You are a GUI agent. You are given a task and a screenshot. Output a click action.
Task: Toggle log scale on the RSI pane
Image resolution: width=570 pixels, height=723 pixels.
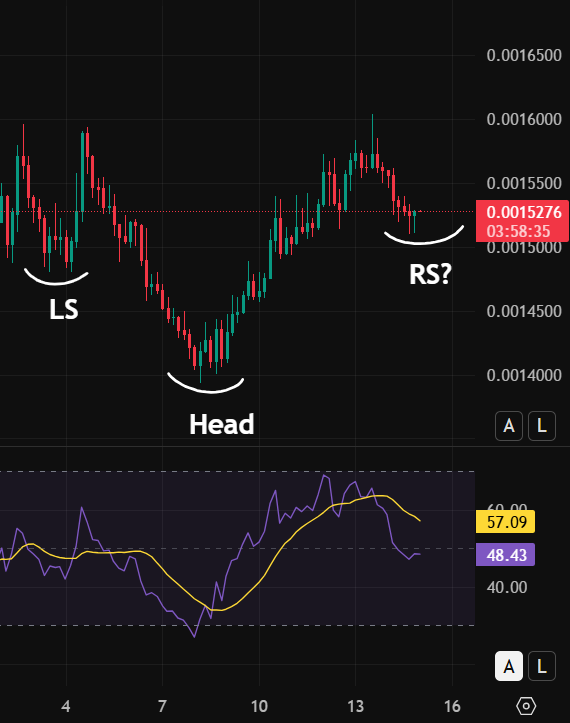[x=542, y=666]
